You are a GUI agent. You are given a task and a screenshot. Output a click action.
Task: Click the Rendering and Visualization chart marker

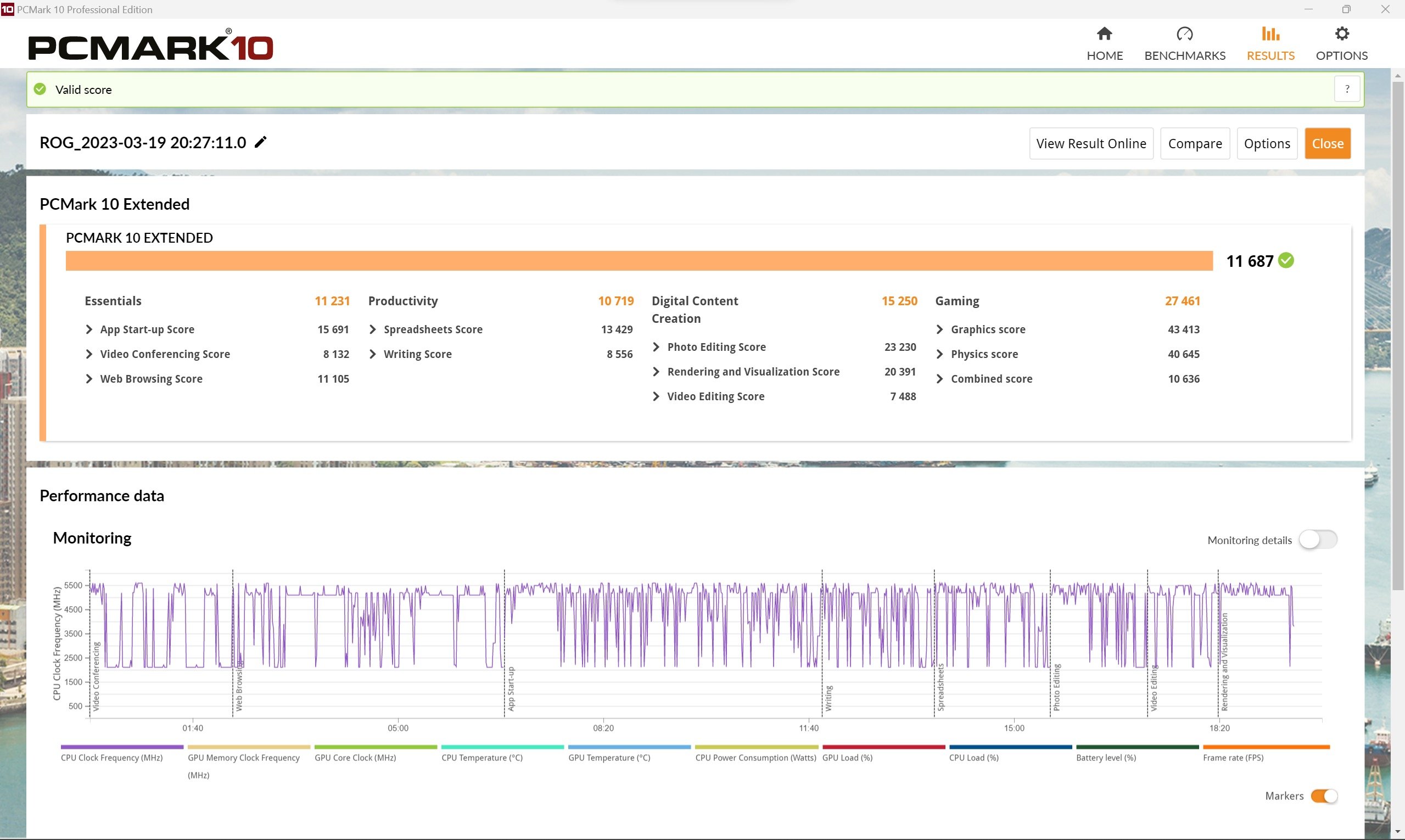point(1224,662)
